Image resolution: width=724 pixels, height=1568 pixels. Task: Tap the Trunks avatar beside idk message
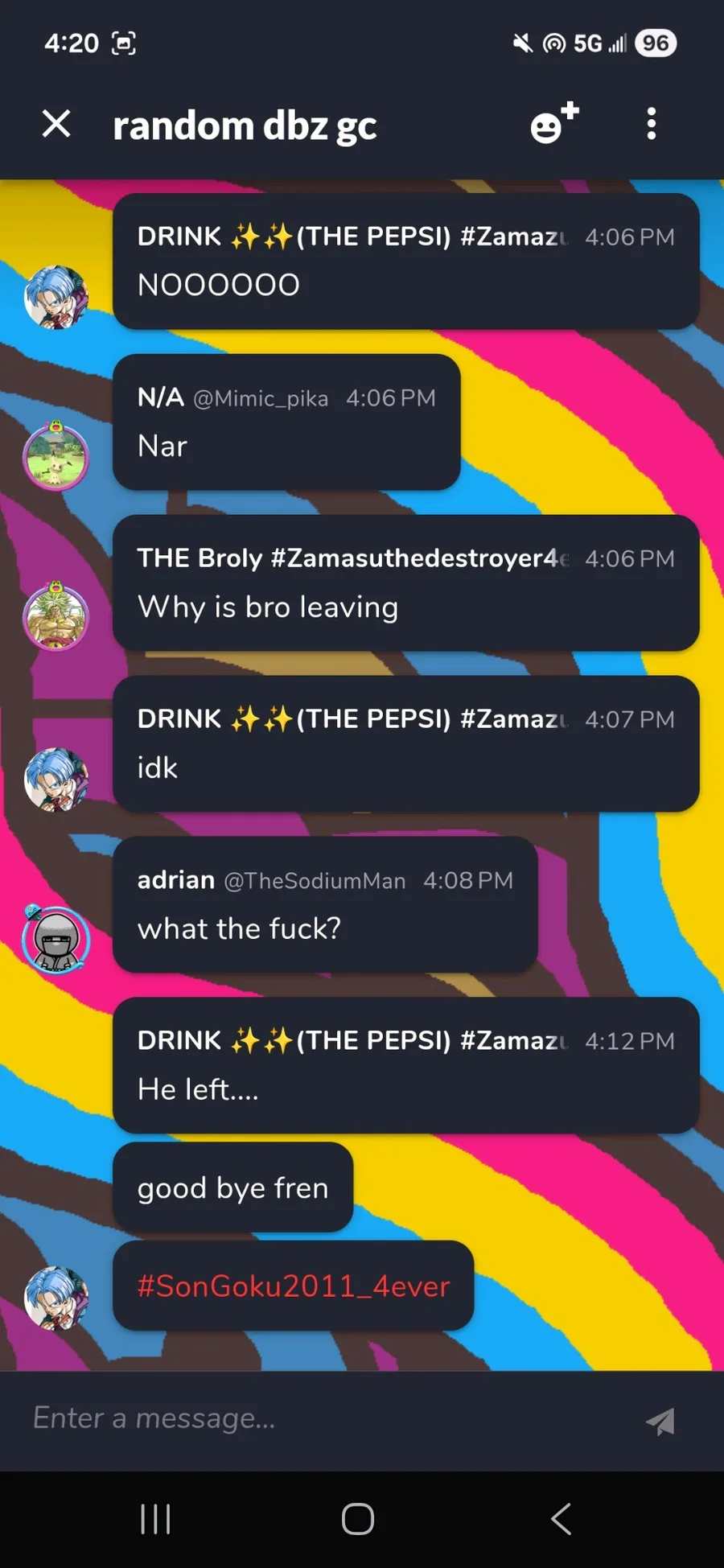click(56, 780)
